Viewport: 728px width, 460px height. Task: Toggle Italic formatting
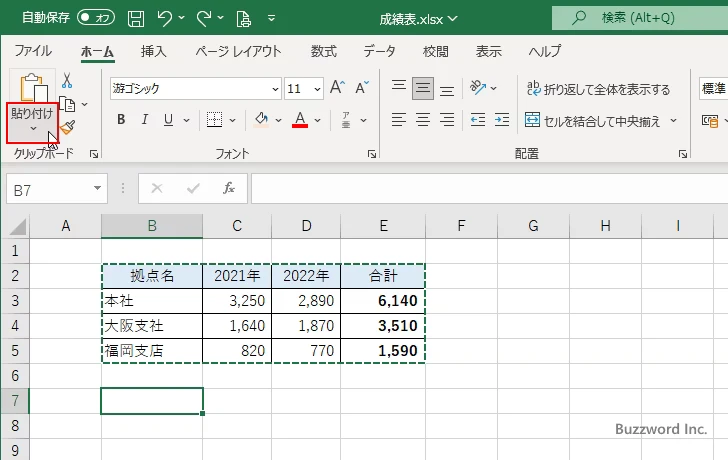pos(145,120)
